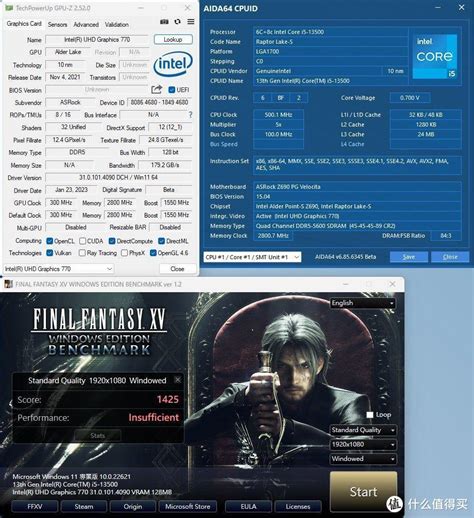Click the GPU-Z refresh icon
The image size is (474, 518).
[178, 22]
